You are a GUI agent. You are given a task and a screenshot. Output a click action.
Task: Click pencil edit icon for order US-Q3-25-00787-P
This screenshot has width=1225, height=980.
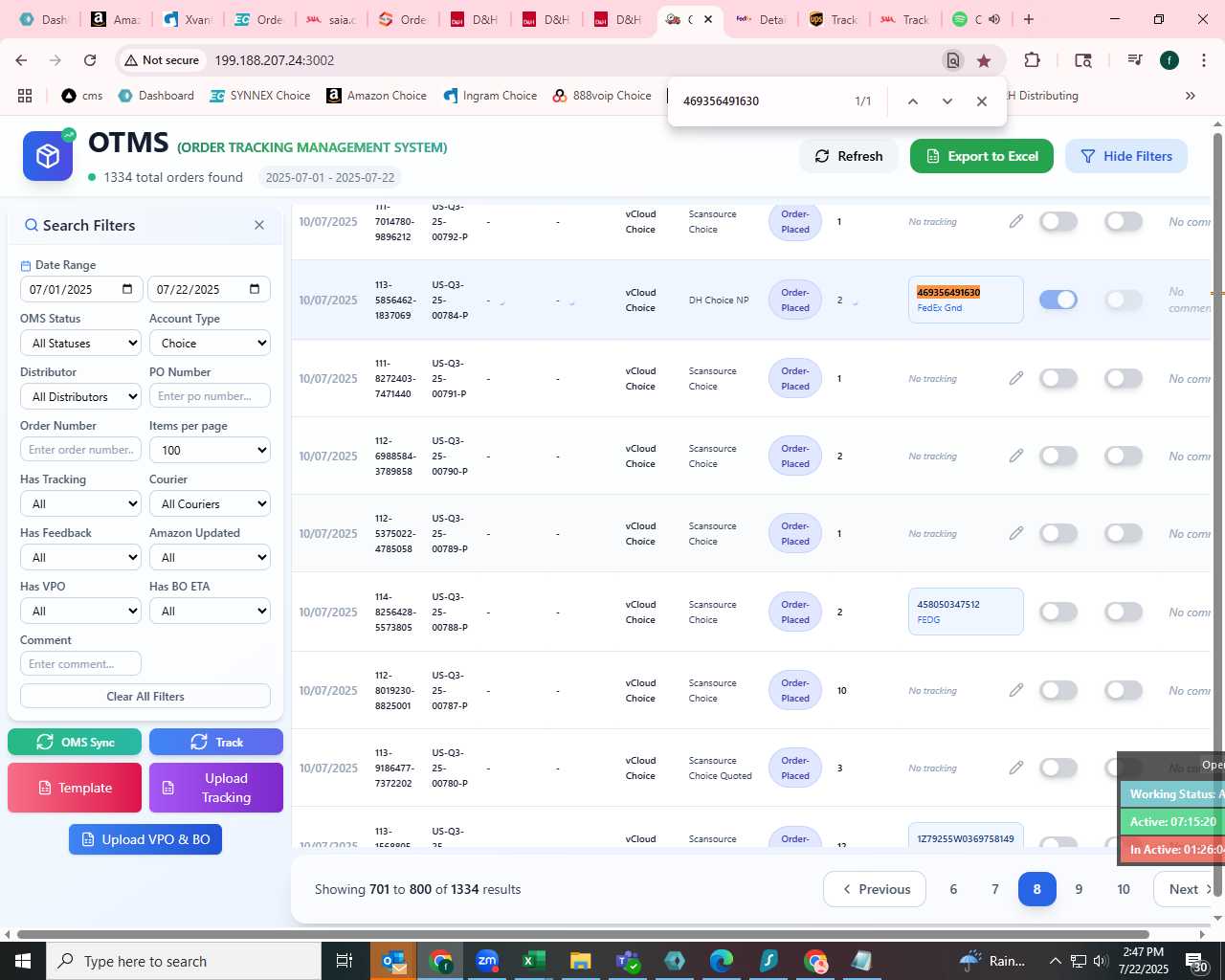(x=1016, y=690)
